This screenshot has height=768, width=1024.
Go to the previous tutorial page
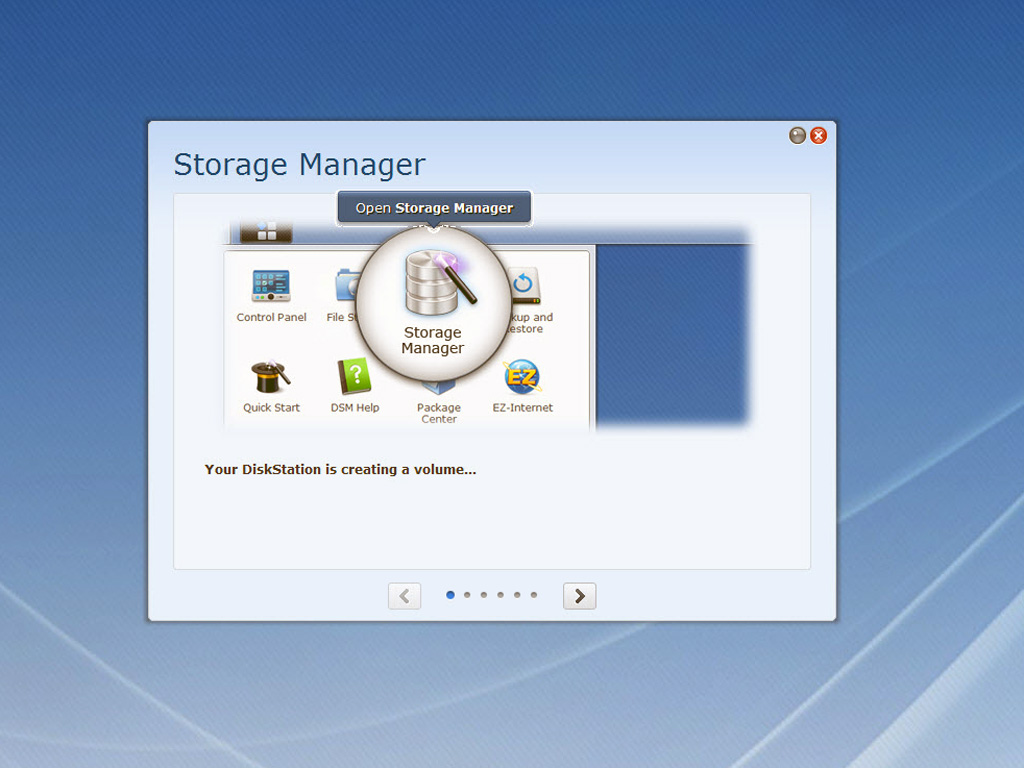[404, 596]
